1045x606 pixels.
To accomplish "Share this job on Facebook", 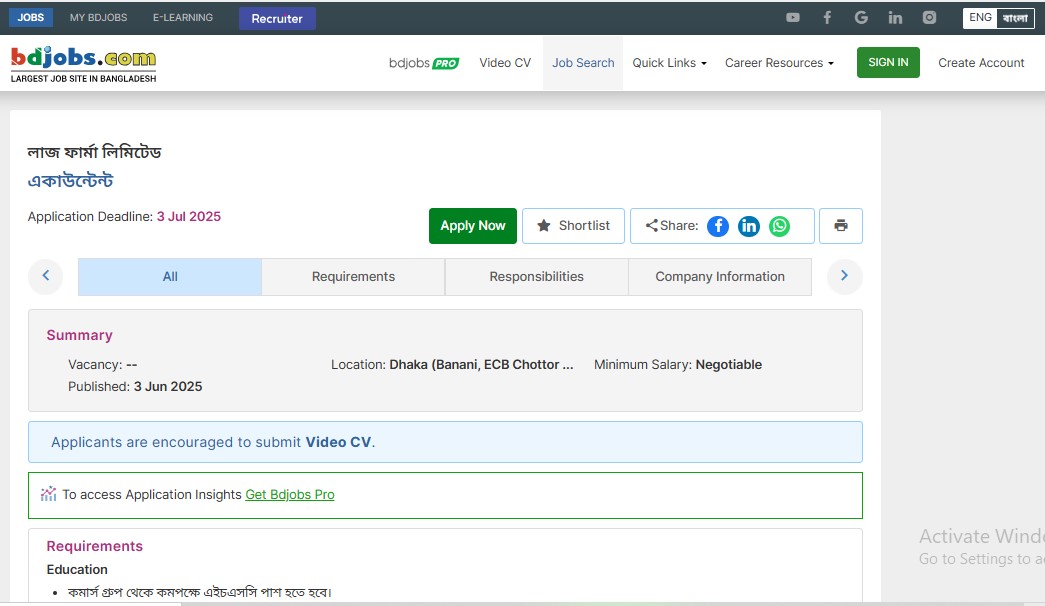I will [x=718, y=226].
